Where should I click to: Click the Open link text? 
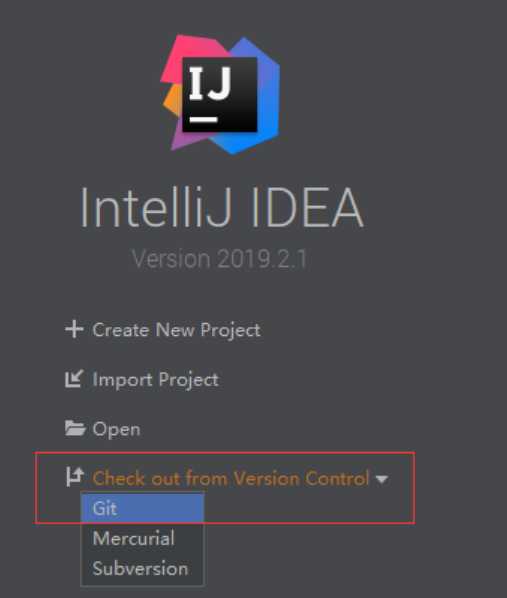coord(116,429)
